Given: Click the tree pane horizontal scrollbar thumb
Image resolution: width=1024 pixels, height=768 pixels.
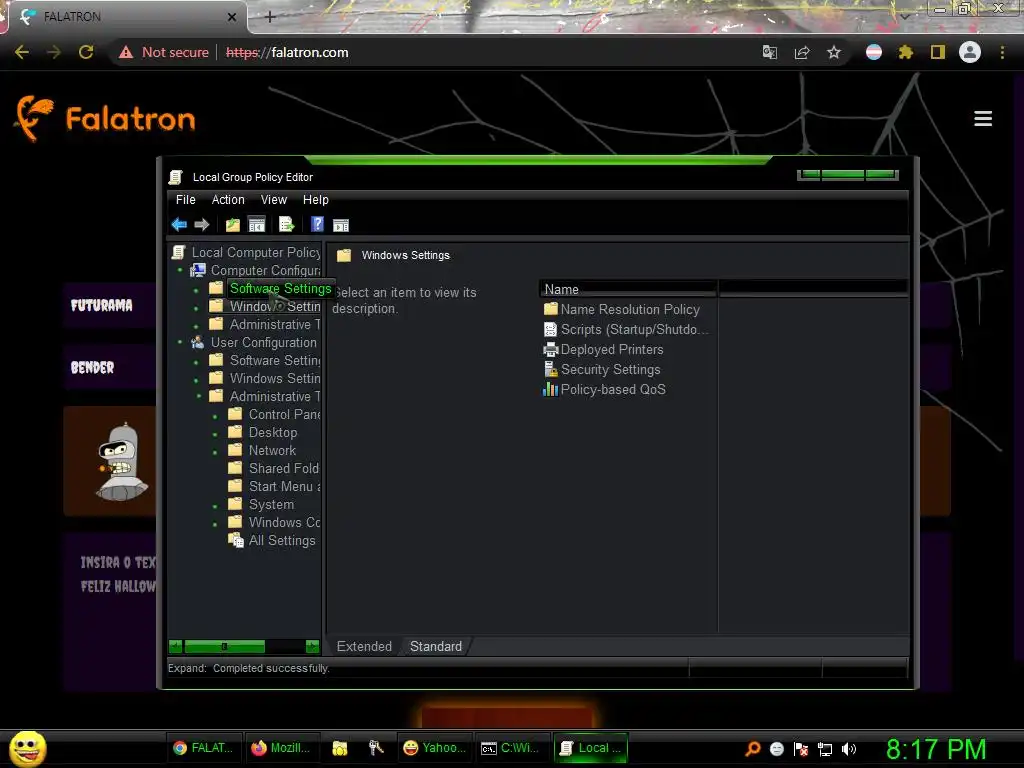Looking at the screenshot, I should point(225,647).
